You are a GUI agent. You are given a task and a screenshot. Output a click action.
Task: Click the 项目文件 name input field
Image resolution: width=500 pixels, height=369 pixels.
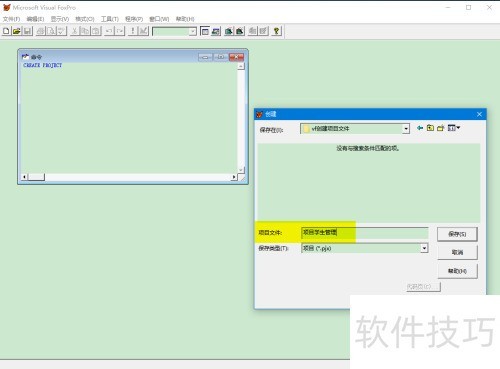click(365, 232)
